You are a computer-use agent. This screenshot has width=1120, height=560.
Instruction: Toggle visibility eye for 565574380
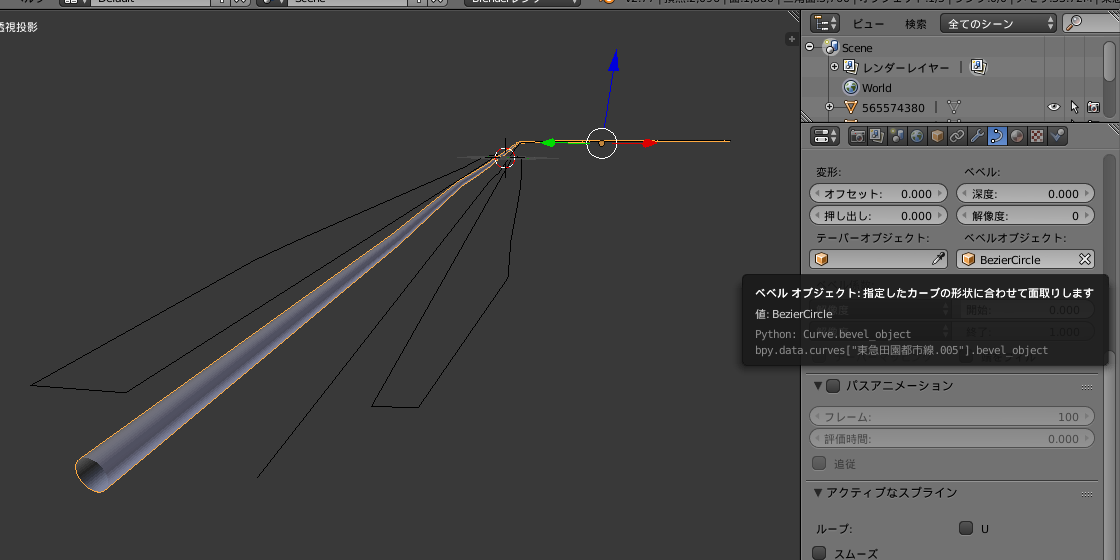point(1054,108)
